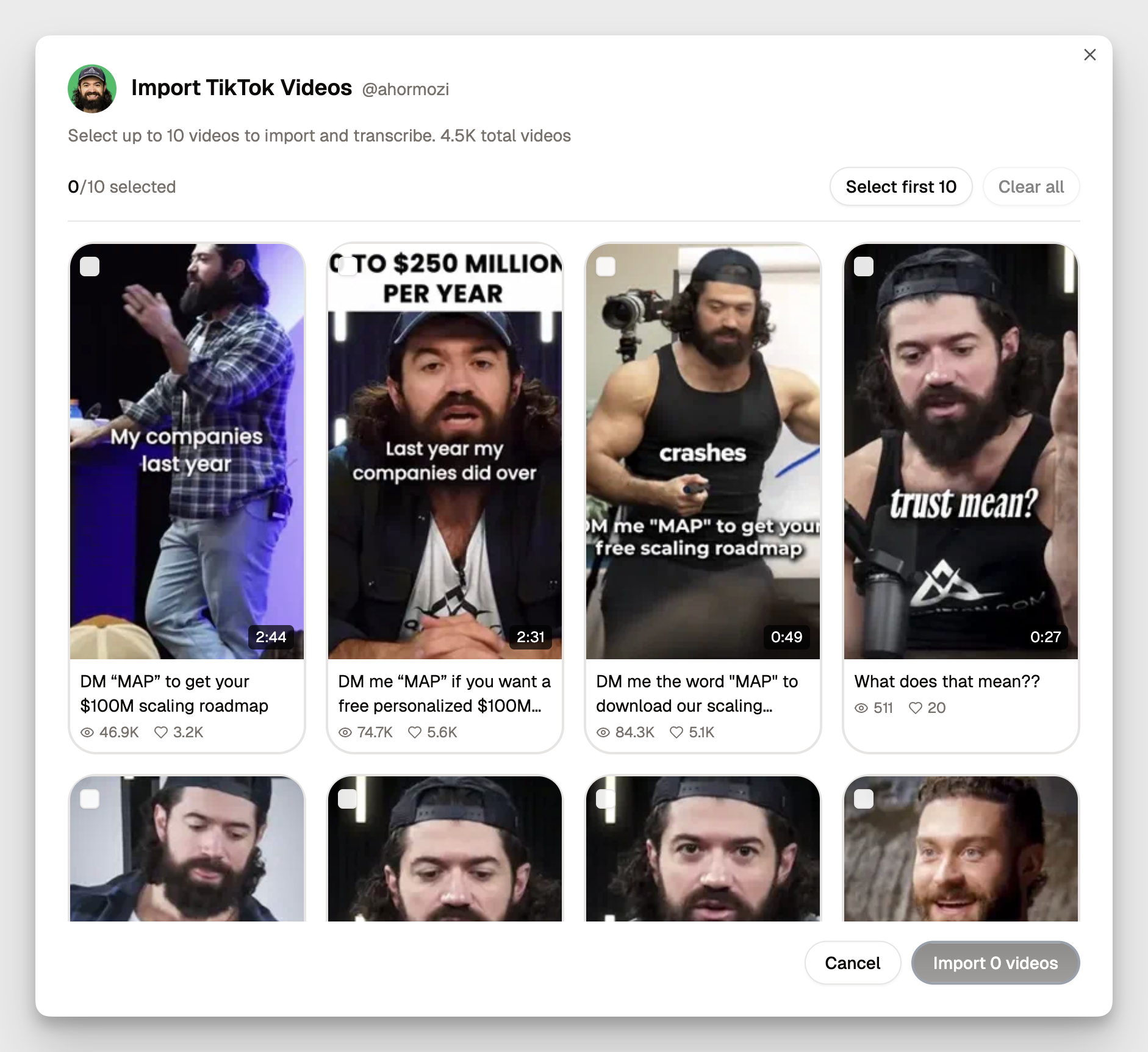
Task: Click the eye icon next to 84.3K
Action: tap(603, 732)
